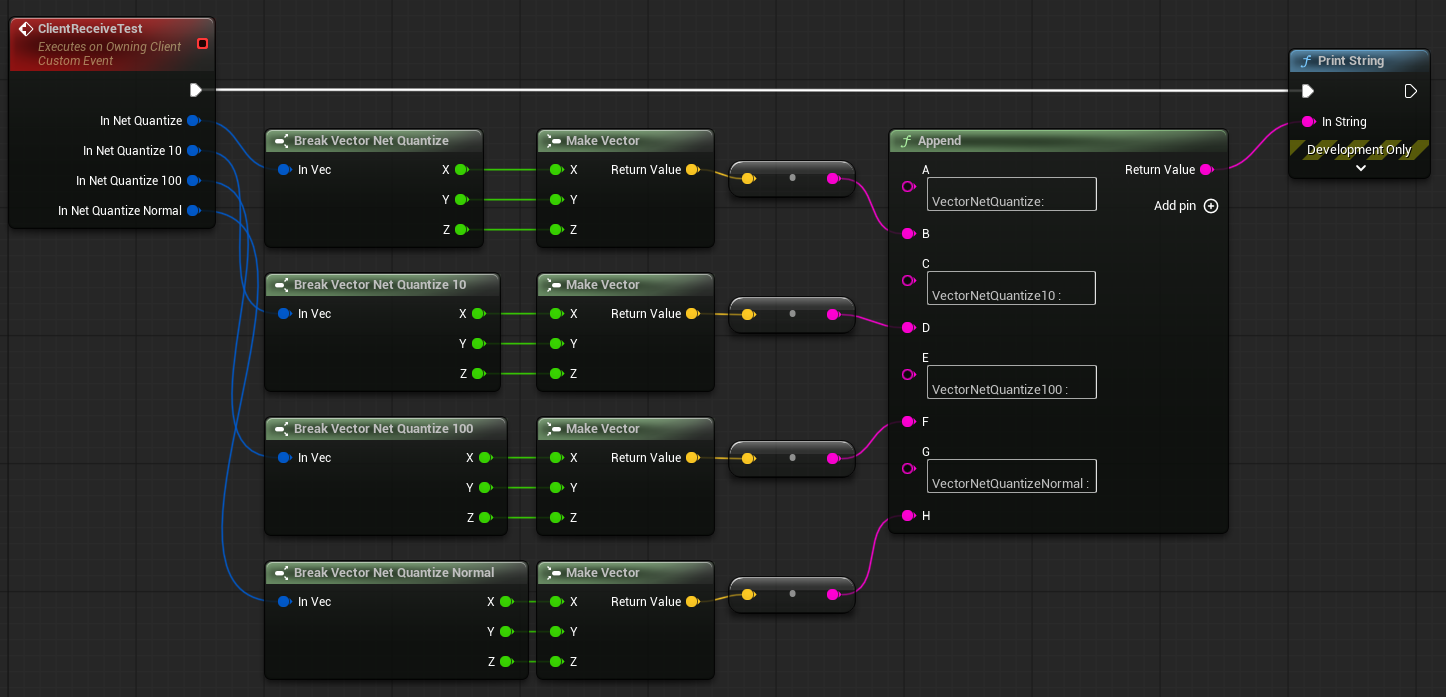Click the ClientReceiveTest event delegate red square pin
This screenshot has width=1446, height=697.
[x=203, y=43]
